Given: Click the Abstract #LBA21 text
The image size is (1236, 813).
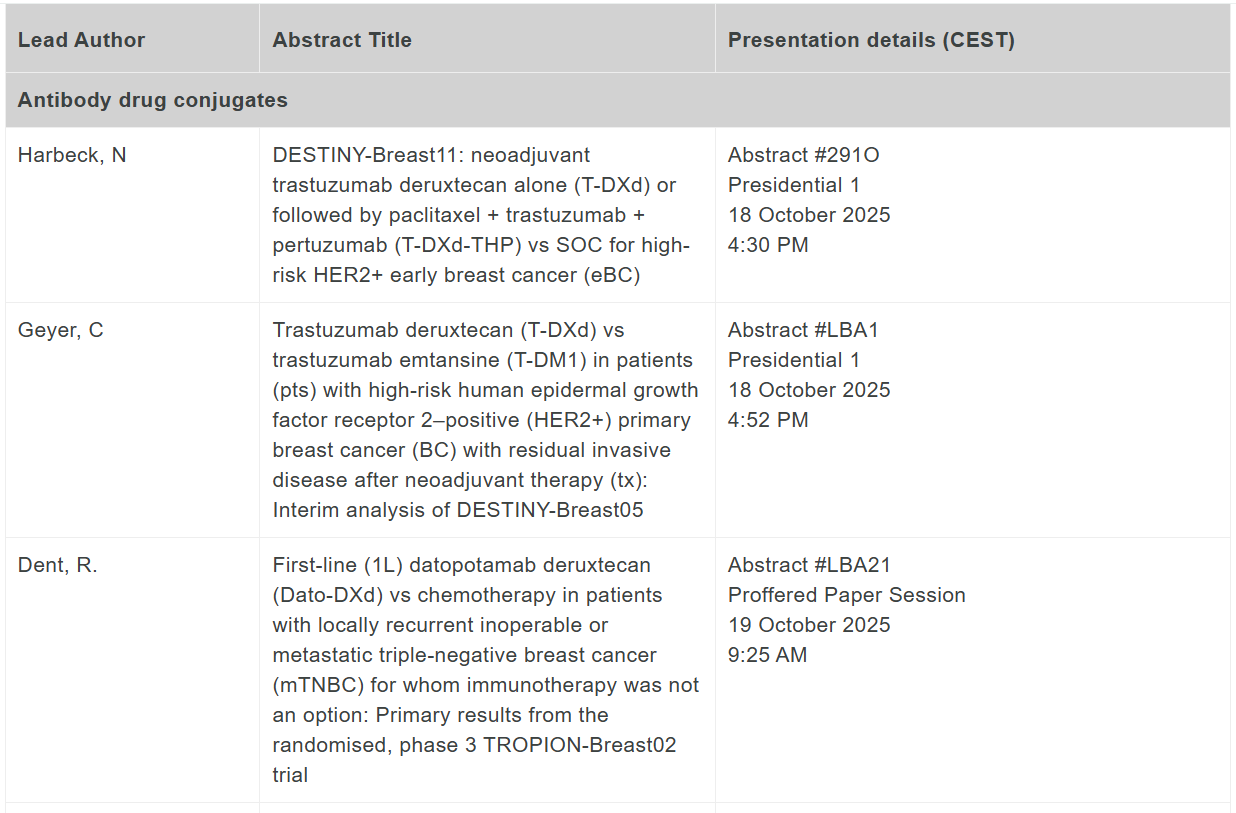Looking at the screenshot, I should pos(808,565).
